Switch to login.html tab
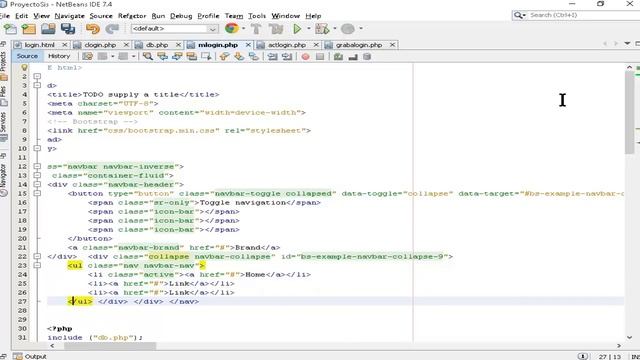 [x=39, y=45]
